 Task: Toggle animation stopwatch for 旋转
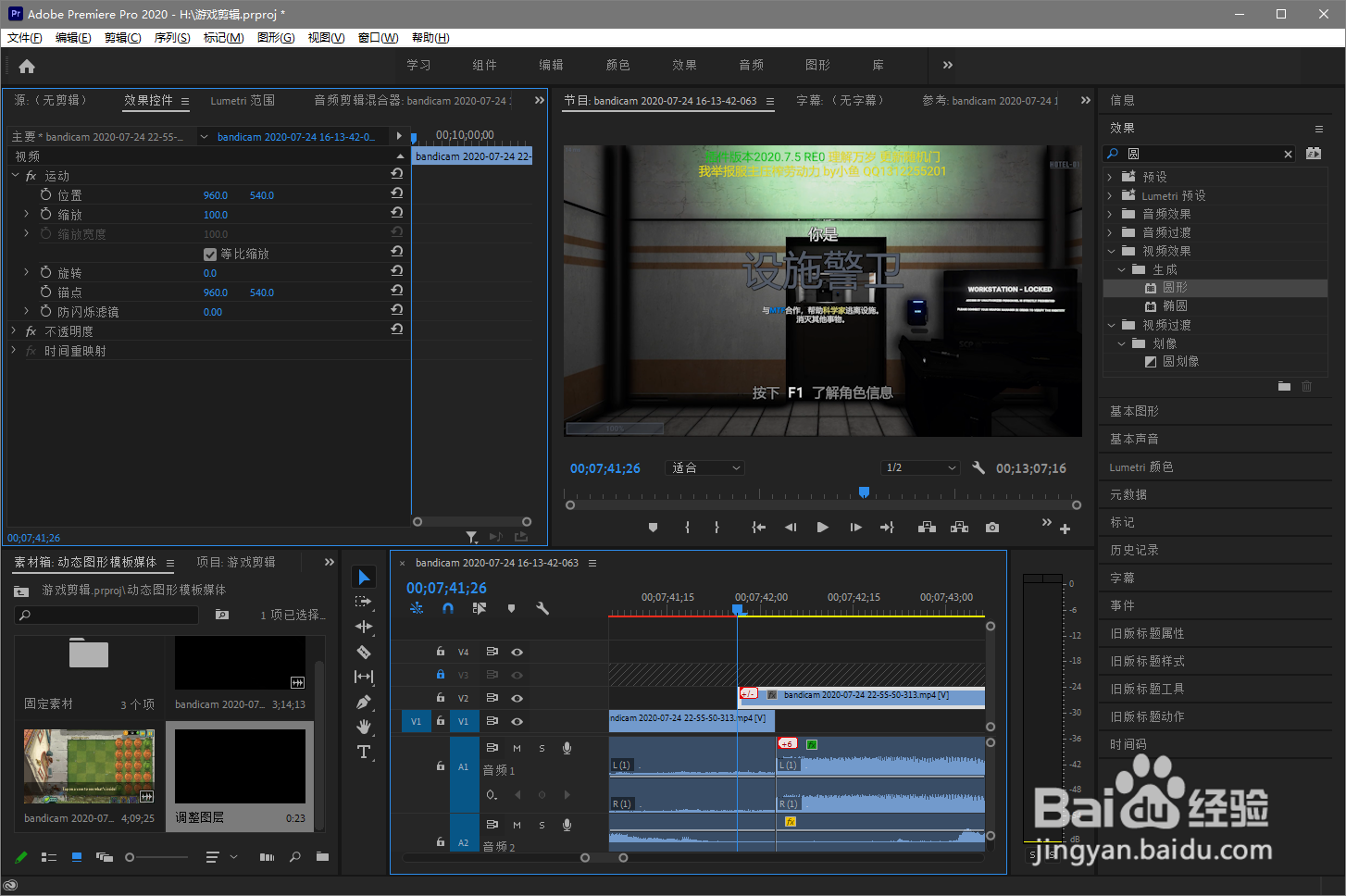(x=45, y=272)
